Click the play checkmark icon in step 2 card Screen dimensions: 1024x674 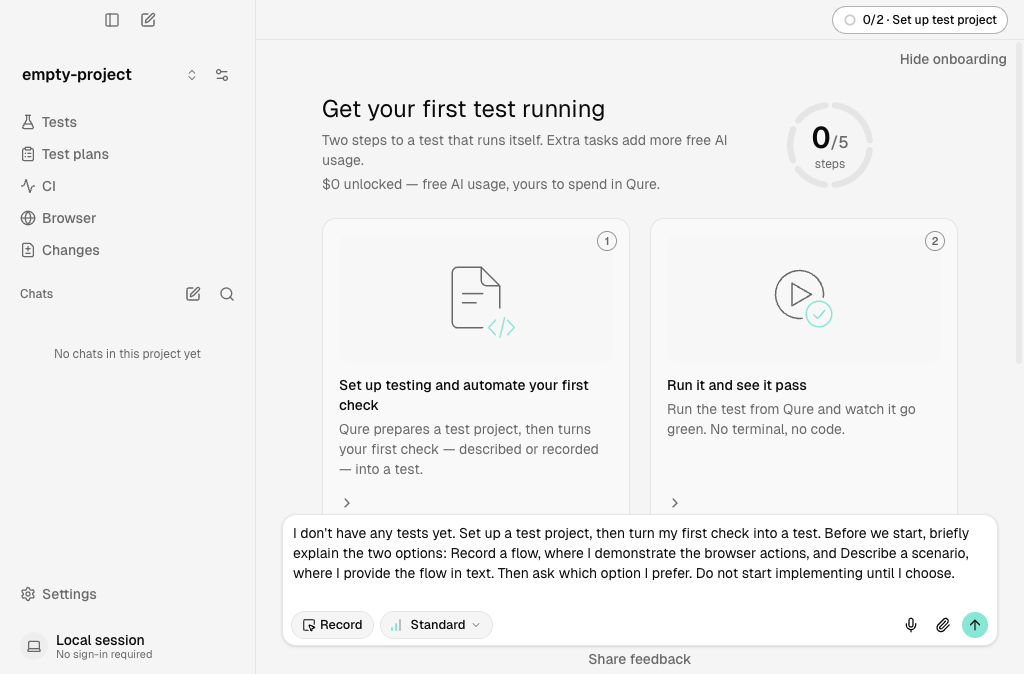[803, 298]
